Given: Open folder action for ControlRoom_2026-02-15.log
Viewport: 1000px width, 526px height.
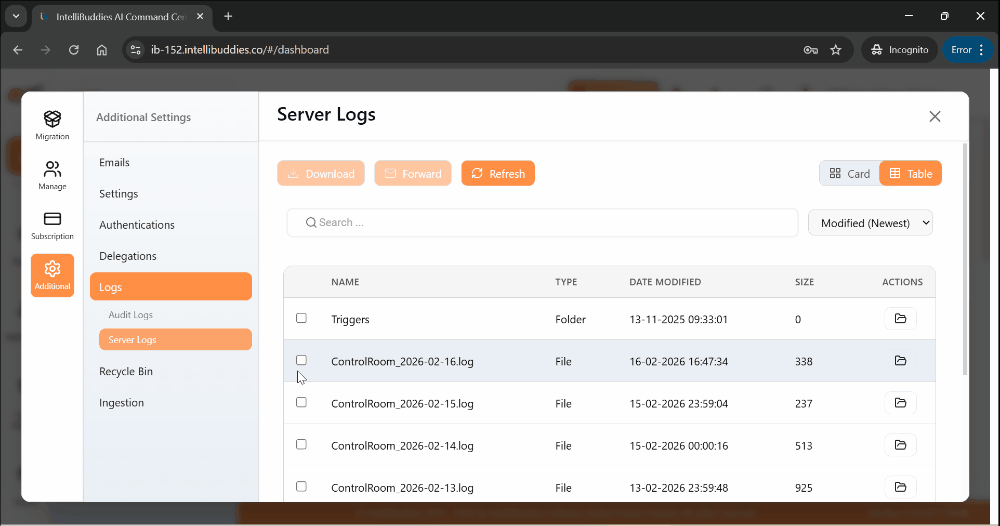Looking at the screenshot, I should click(x=900, y=403).
